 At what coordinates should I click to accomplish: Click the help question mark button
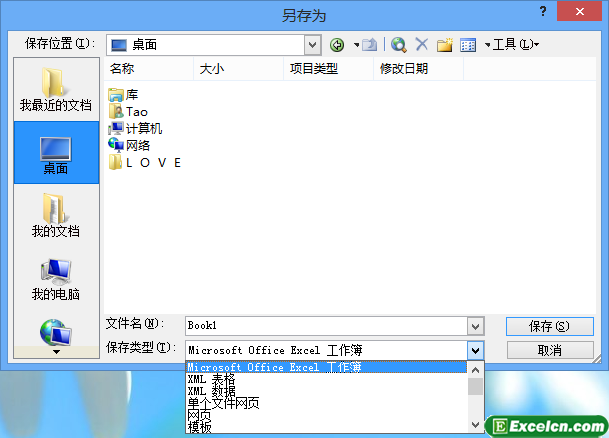click(x=543, y=11)
